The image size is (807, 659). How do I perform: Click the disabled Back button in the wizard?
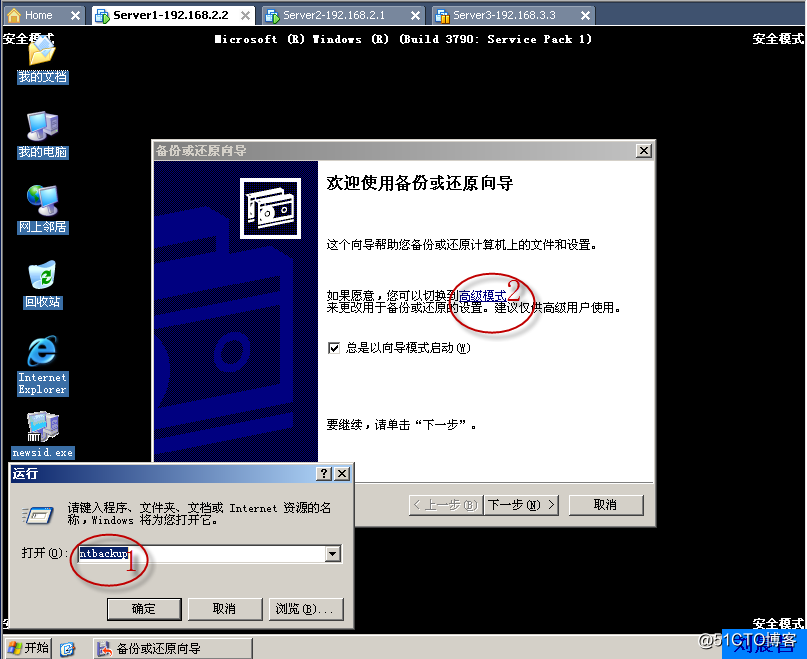(446, 505)
